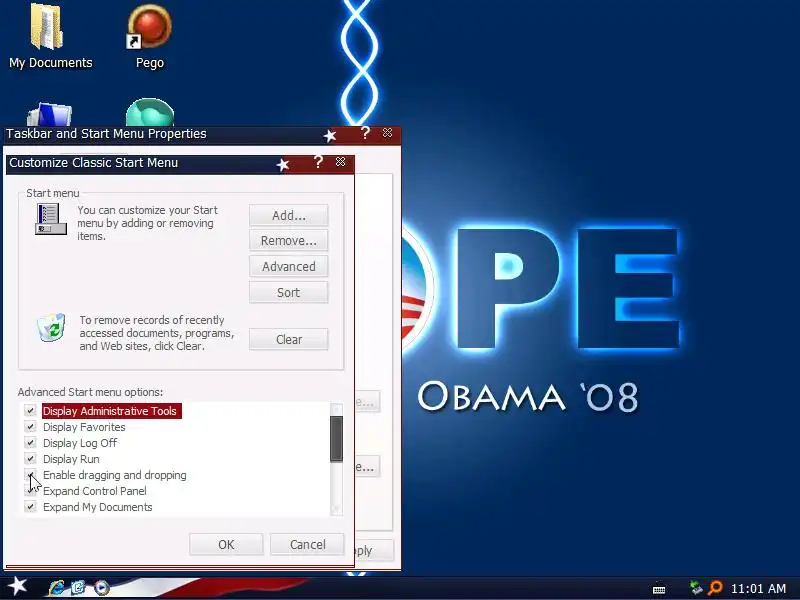Click the Remove... button
The image size is (800, 600).
tap(288, 240)
